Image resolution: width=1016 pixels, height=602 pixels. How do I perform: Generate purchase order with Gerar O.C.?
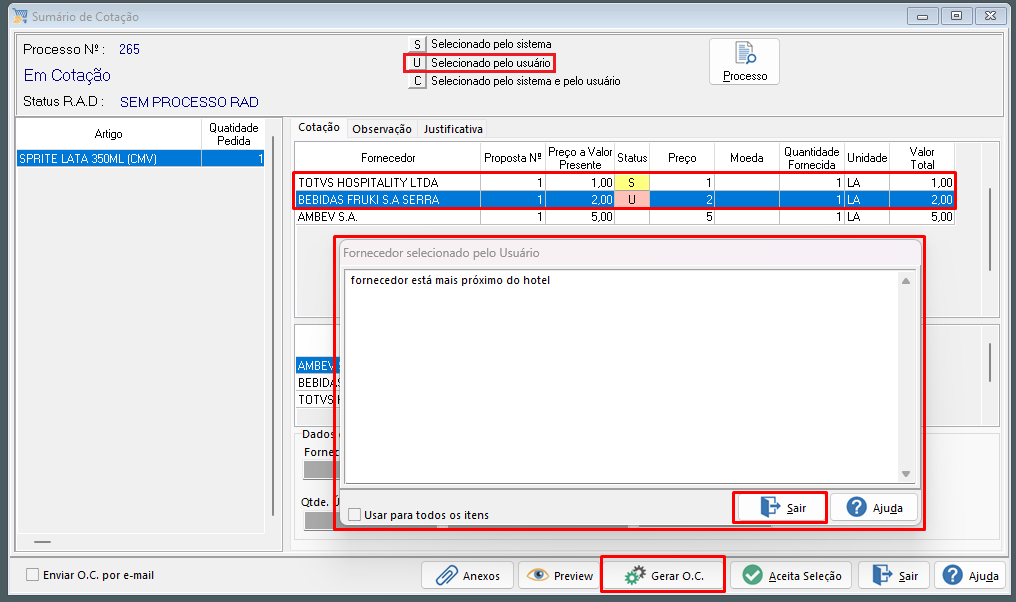pos(663,575)
